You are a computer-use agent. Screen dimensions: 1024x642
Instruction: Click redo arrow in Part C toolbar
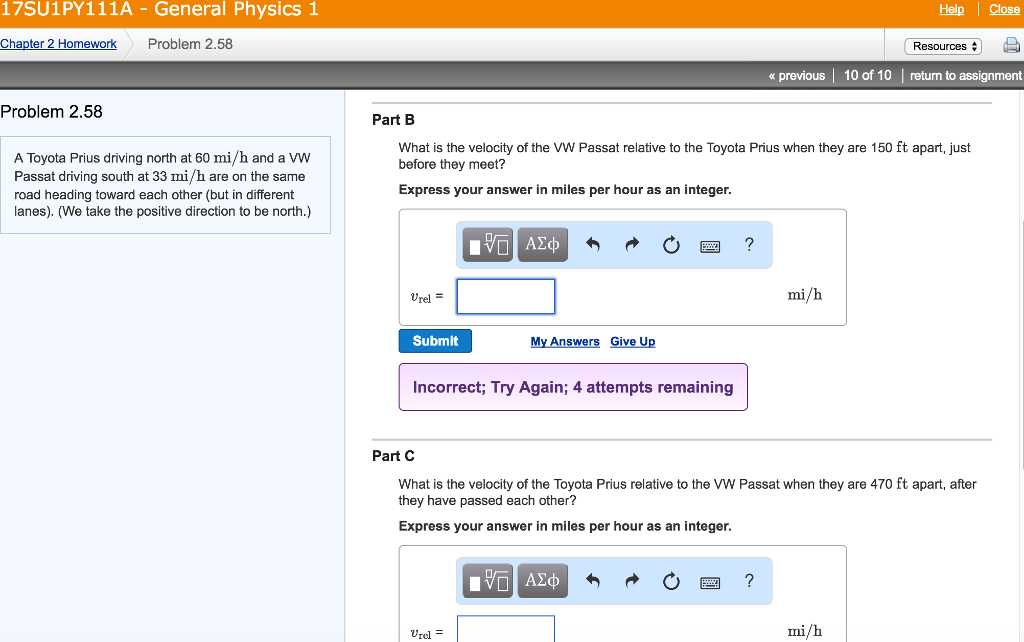[x=632, y=581]
